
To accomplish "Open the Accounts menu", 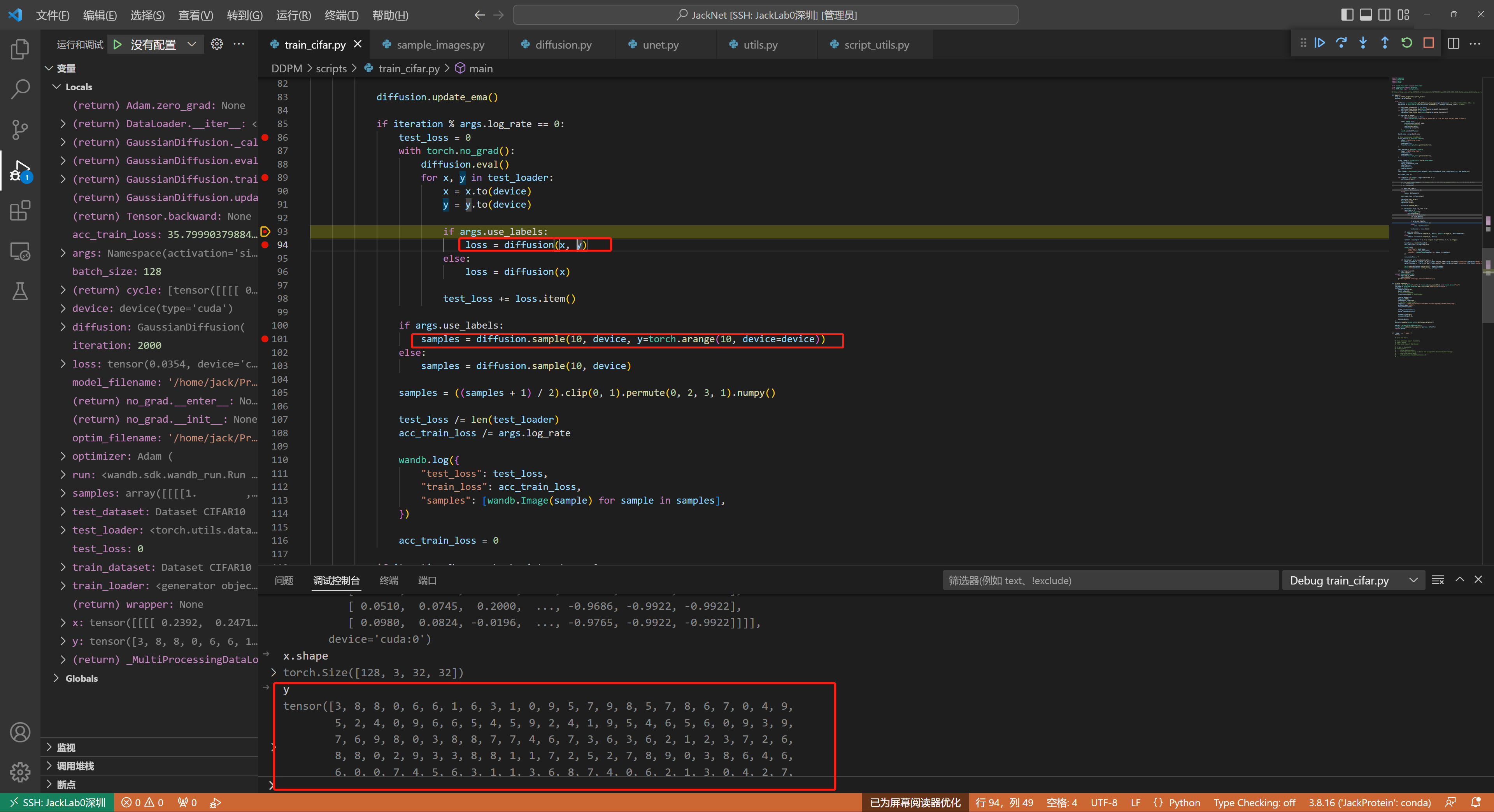I will [x=20, y=732].
